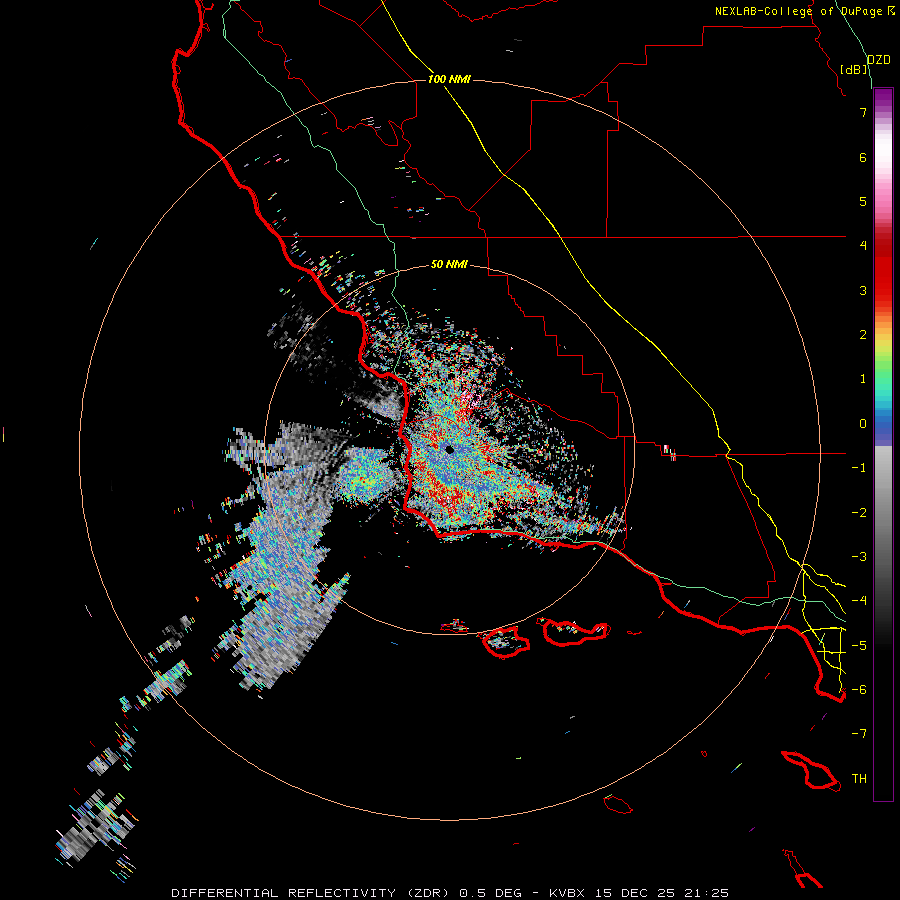Click the "4" value on the color scale
Viewport: 900px width, 900px height.
click(863, 246)
